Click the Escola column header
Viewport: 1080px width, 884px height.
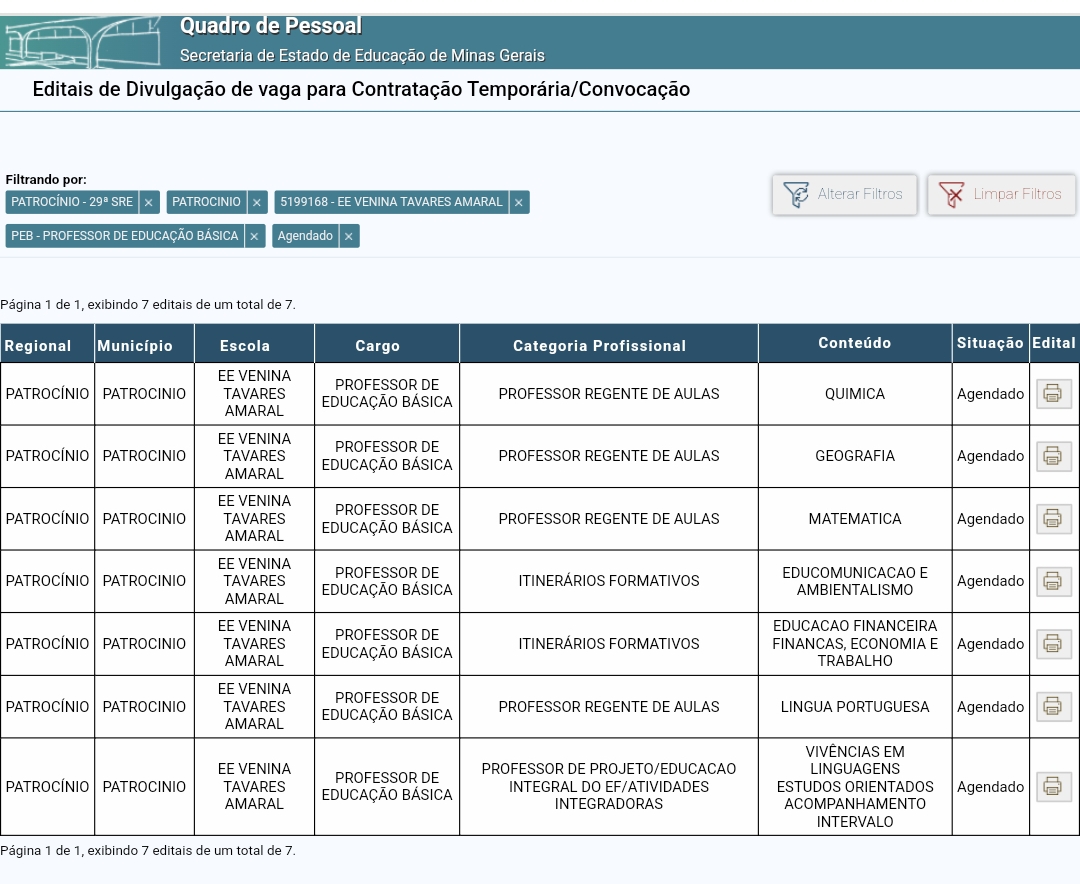pos(245,346)
